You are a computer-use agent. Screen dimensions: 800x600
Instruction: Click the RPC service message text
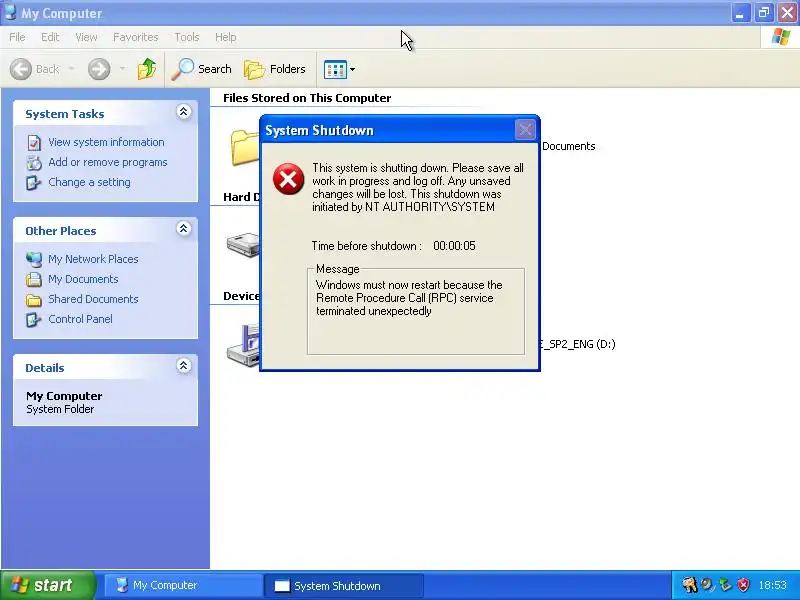click(409, 298)
